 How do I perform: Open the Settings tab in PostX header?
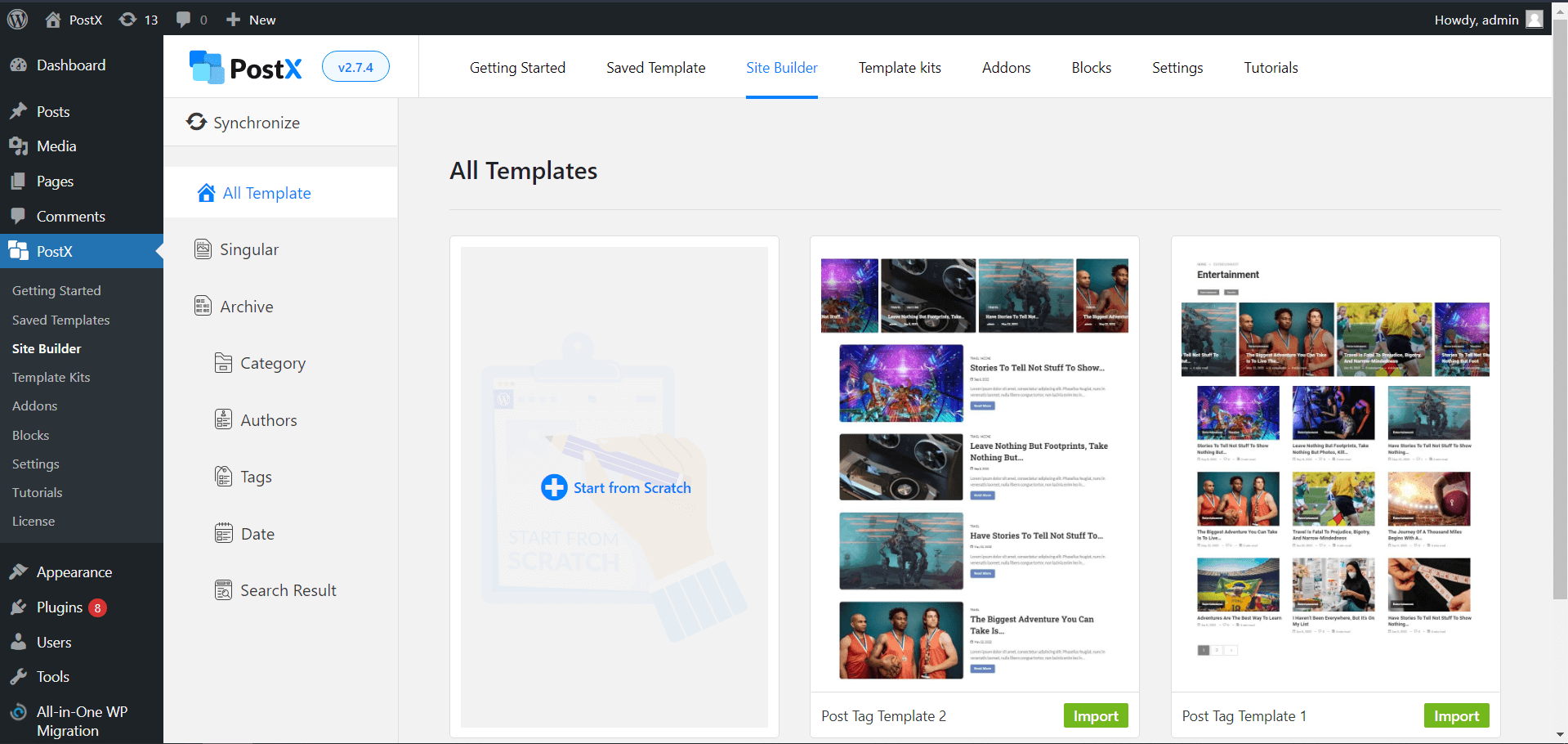(x=1177, y=68)
